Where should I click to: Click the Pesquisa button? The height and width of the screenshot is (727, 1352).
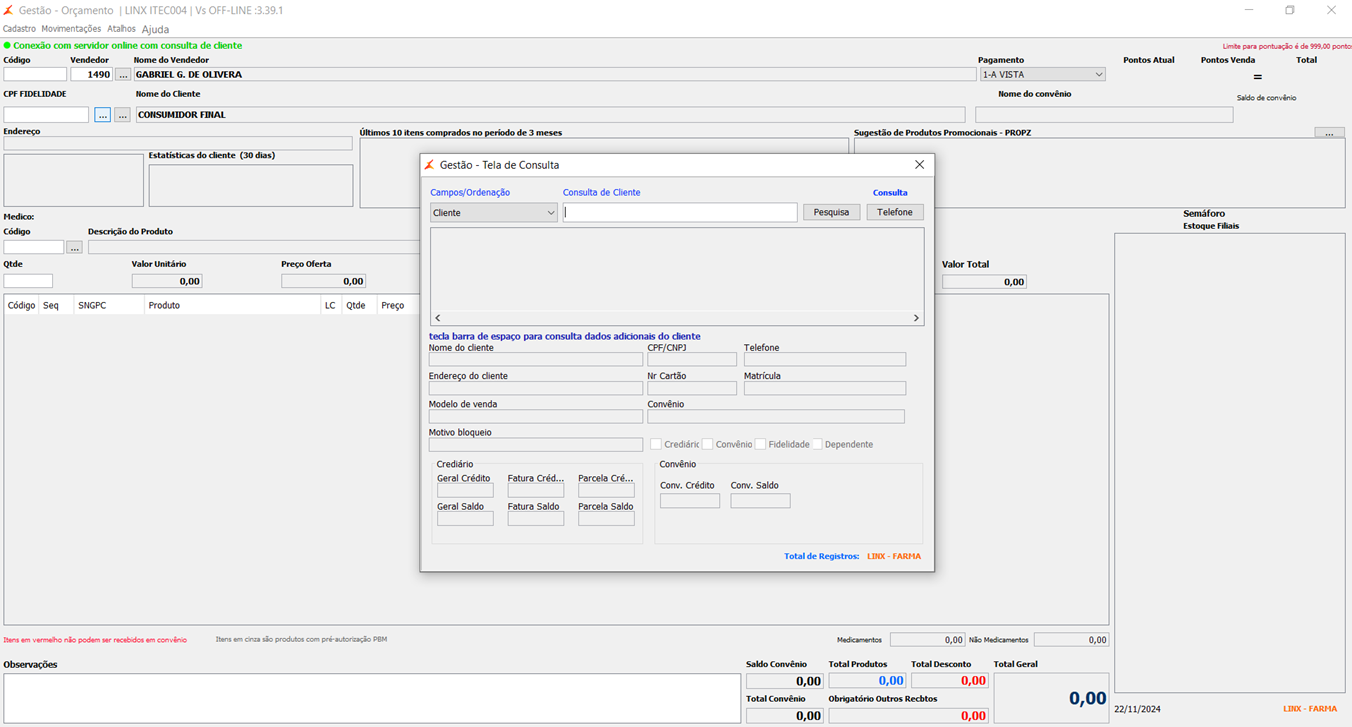click(831, 212)
